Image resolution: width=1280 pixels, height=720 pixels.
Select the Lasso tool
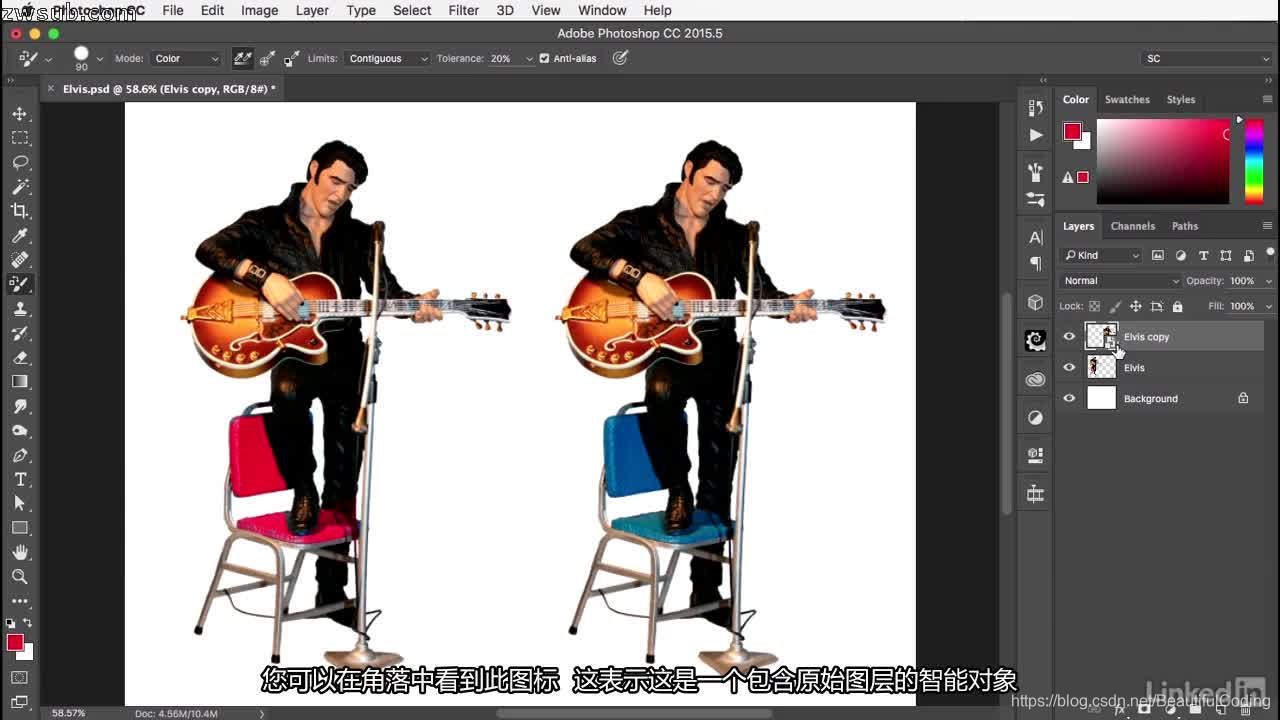19,162
